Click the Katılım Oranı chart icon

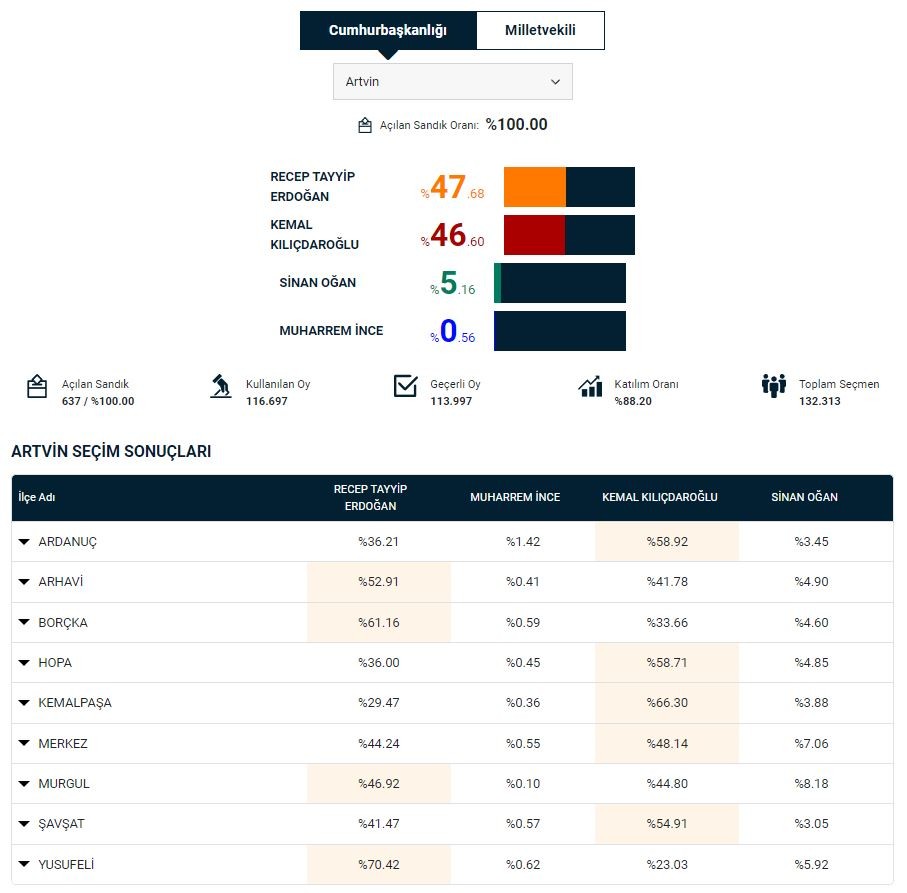tap(590, 386)
